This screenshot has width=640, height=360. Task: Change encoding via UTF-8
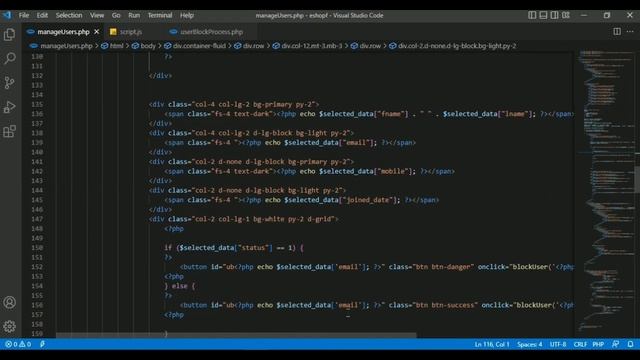558,344
